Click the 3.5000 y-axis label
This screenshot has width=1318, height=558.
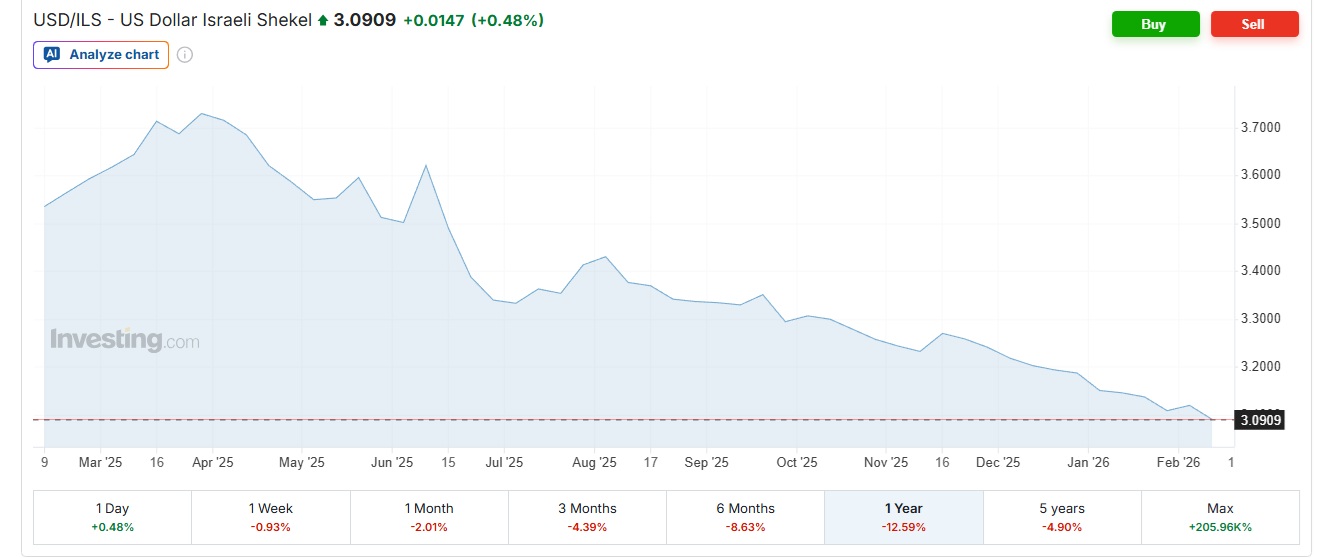(1261, 223)
